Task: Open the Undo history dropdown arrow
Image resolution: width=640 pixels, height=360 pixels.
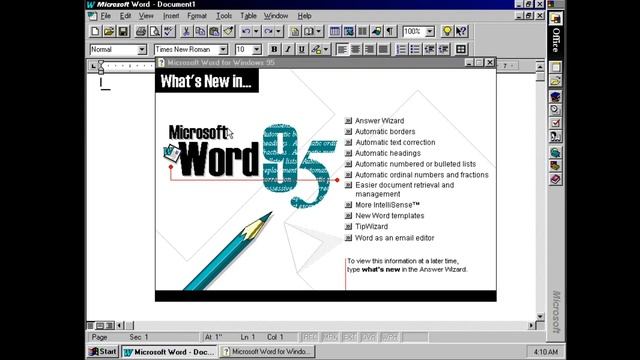Action: pyautogui.click(x=256, y=31)
